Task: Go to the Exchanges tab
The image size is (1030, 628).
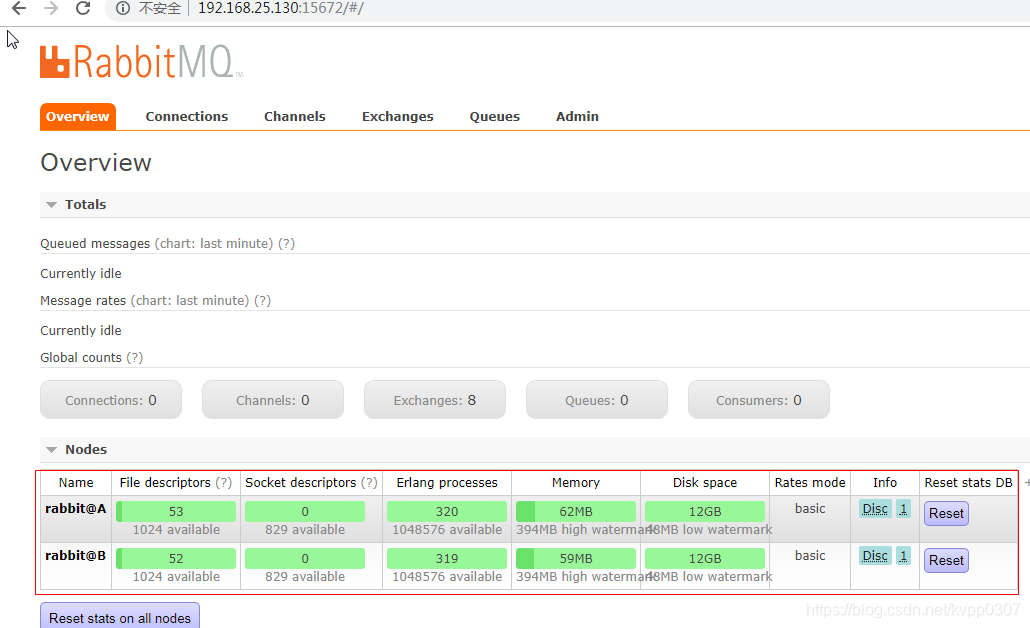Action: [397, 116]
